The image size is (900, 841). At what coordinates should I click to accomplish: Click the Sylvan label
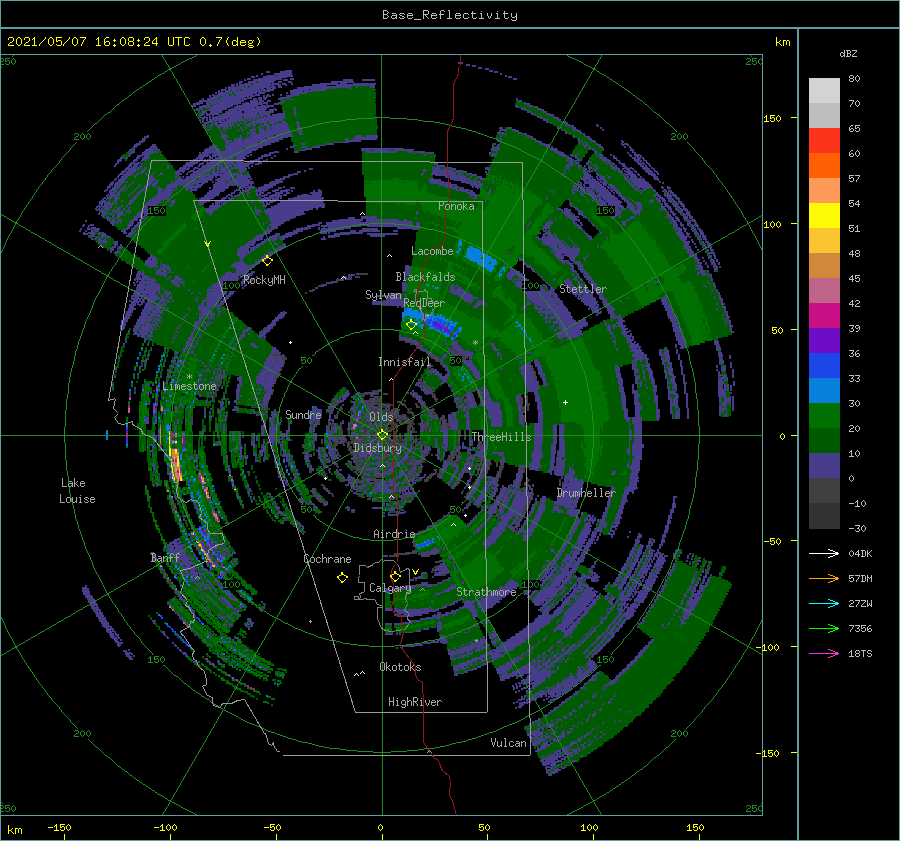pyautogui.click(x=383, y=295)
